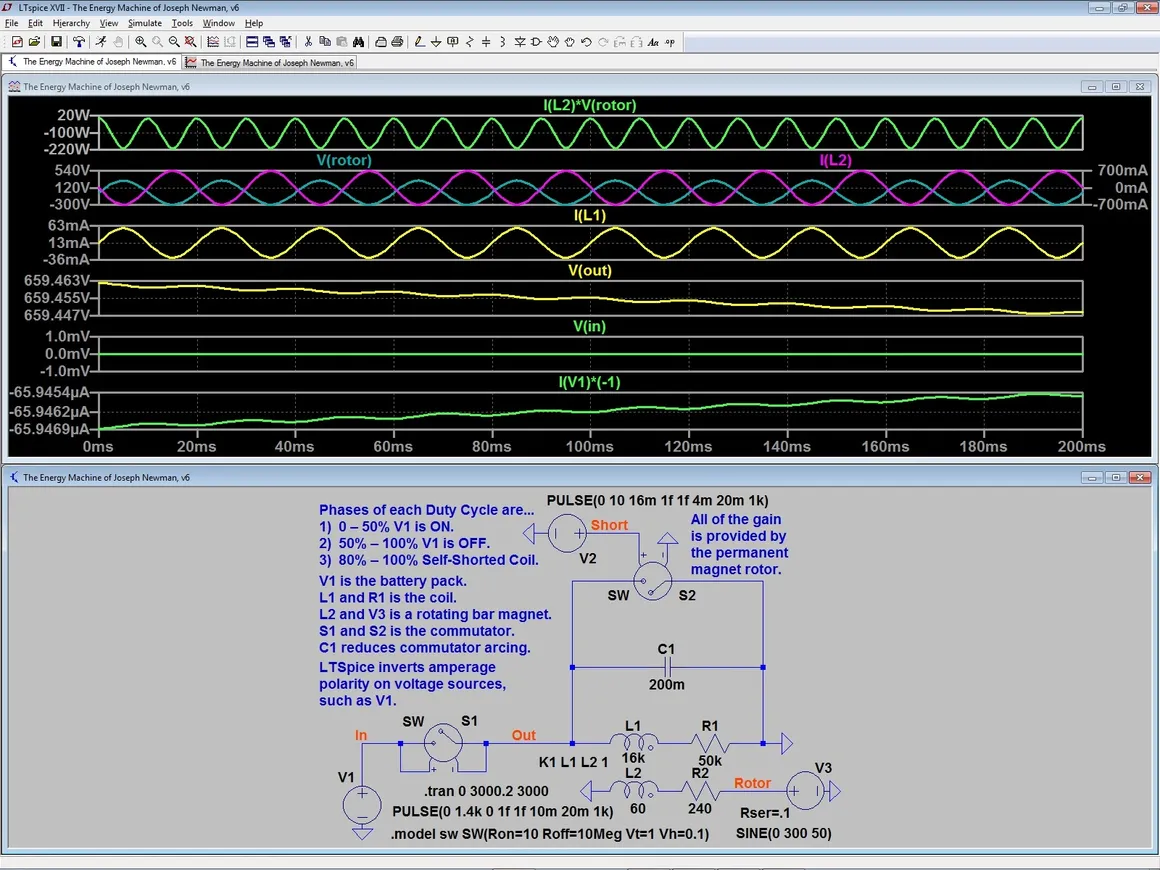Click the Print icon in toolbar
Screen dimensions: 1160x870
(x=397, y=42)
